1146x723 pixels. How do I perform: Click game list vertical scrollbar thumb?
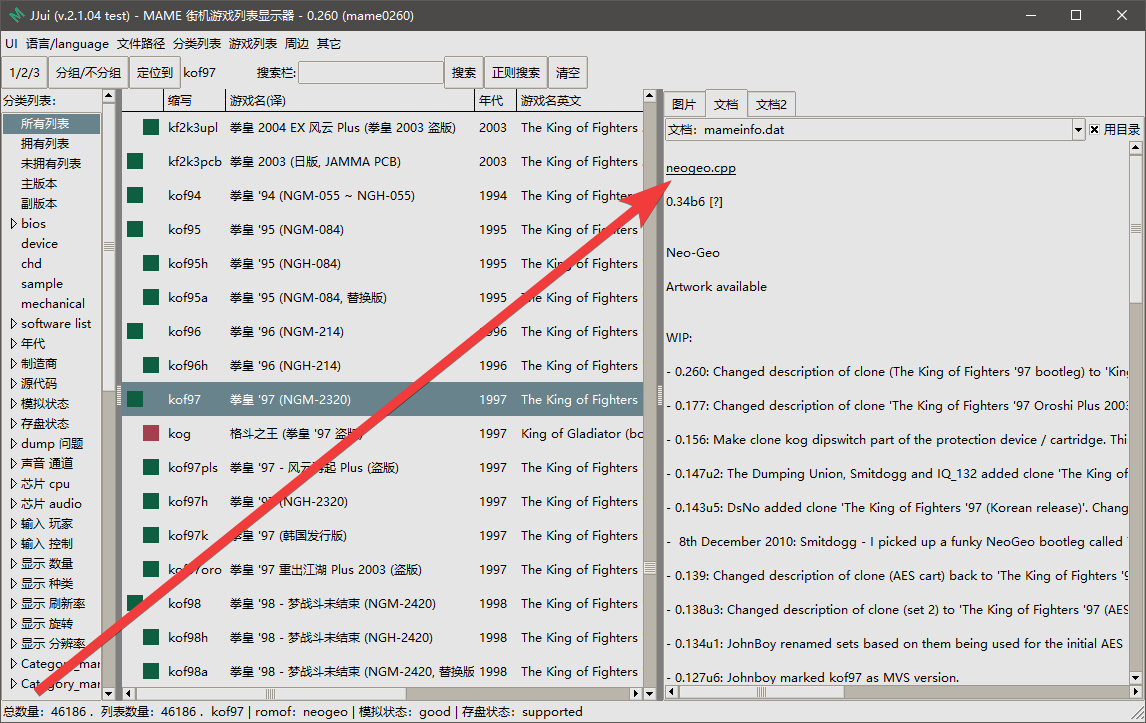(x=650, y=567)
